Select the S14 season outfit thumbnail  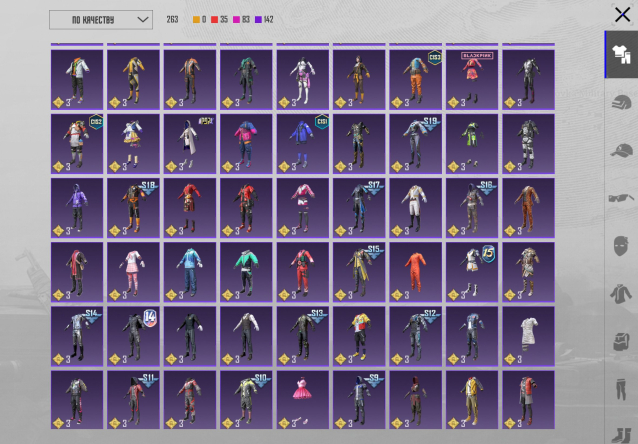pyautogui.click(x=77, y=336)
